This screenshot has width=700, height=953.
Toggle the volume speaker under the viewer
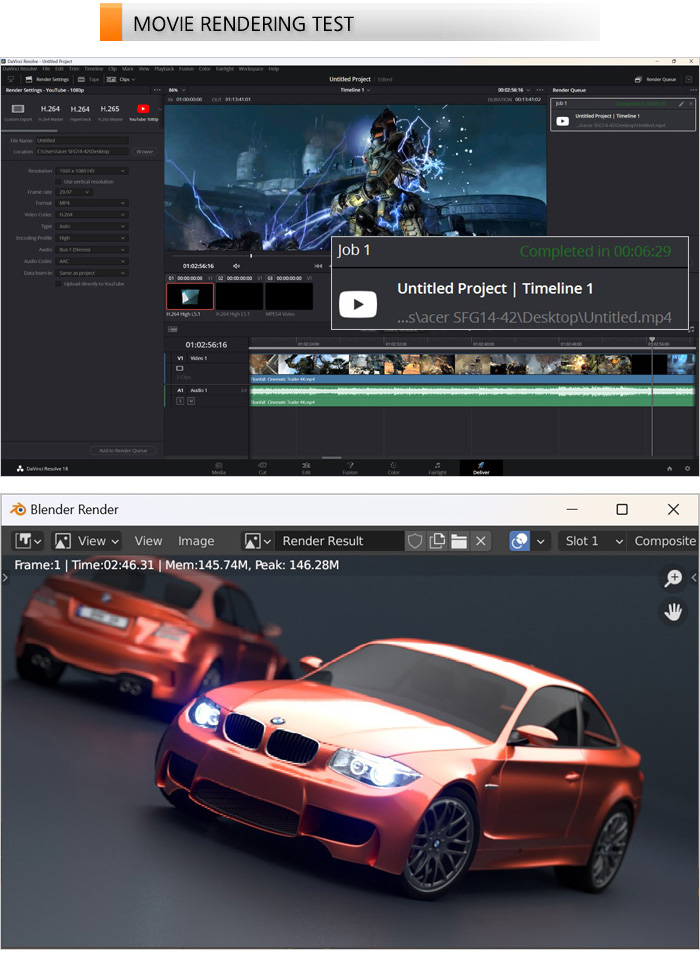tap(236, 266)
